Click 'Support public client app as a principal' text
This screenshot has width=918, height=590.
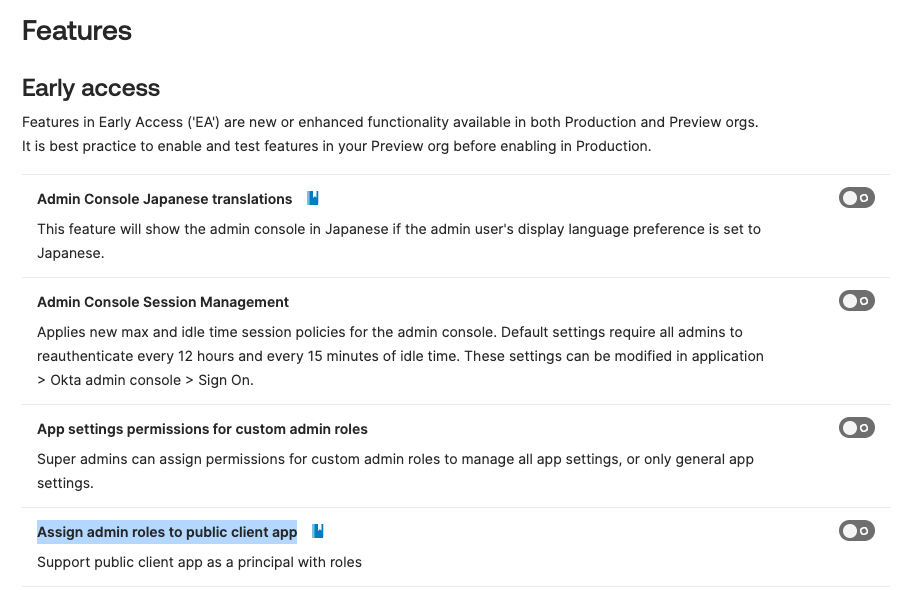[199, 562]
